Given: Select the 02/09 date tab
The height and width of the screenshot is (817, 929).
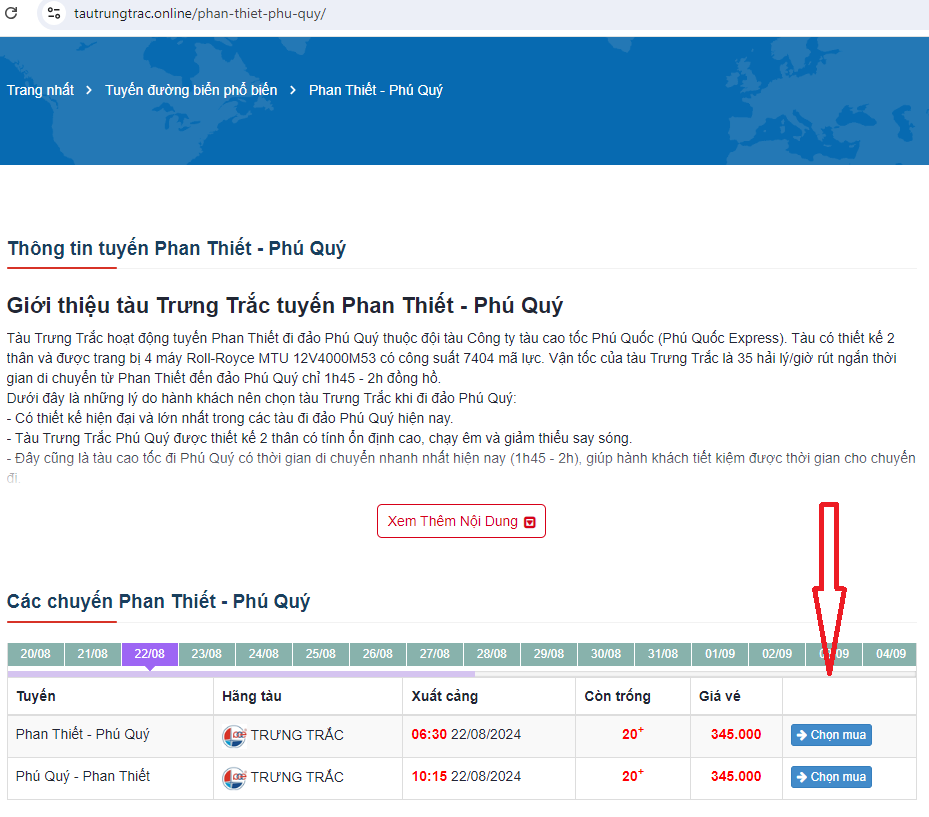Looking at the screenshot, I should [x=777, y=653].
